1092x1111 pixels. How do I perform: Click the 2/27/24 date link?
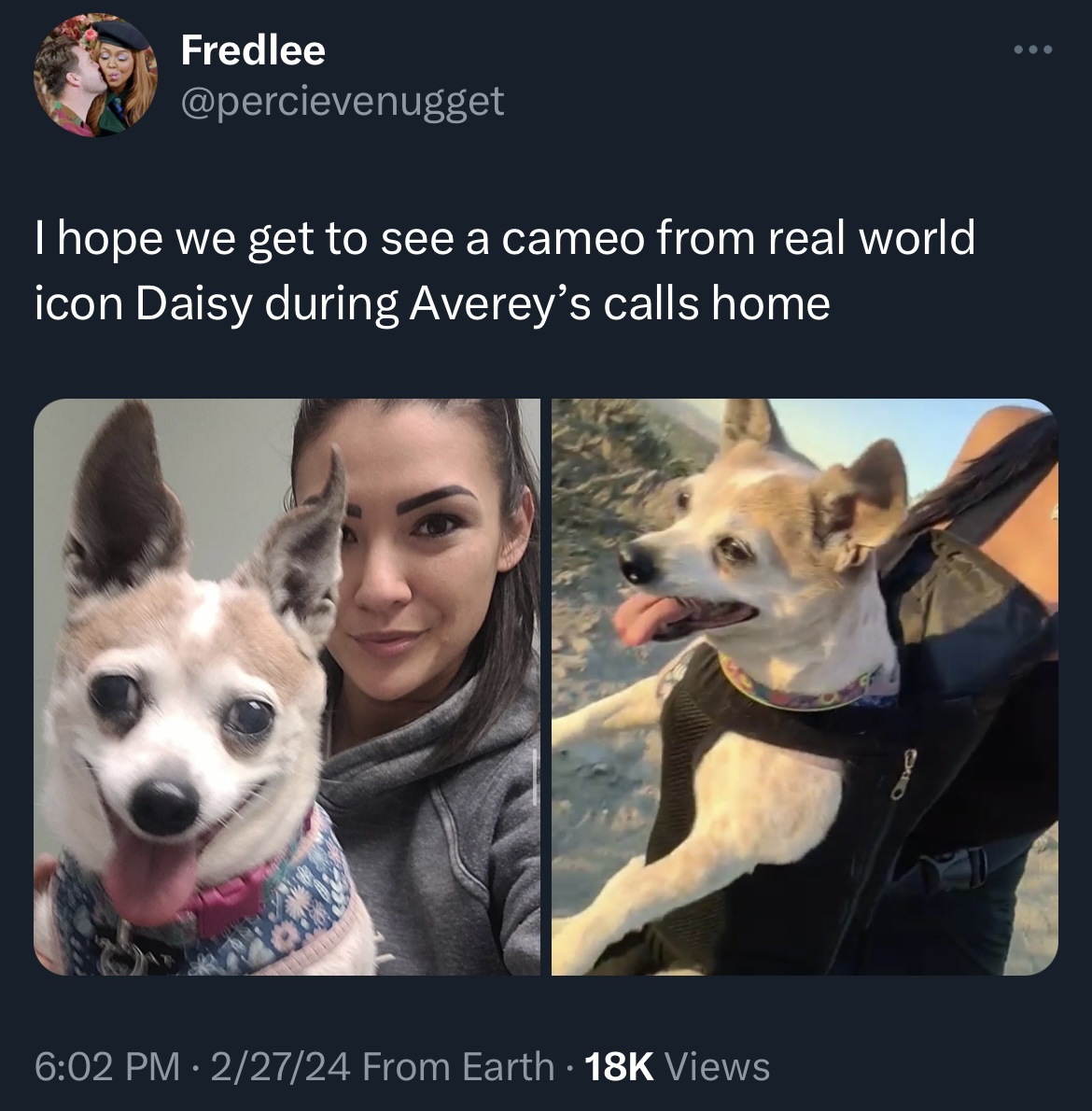point(280,1066)
